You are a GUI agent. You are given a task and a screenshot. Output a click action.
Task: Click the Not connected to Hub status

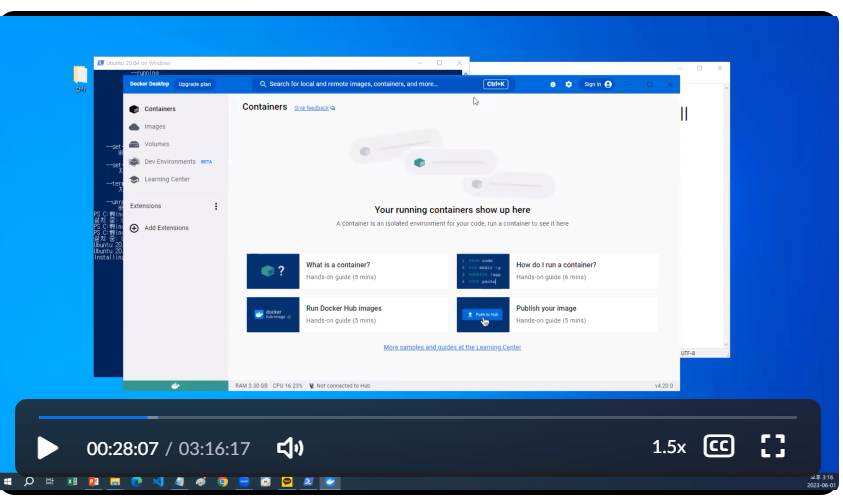pos(341,387)
